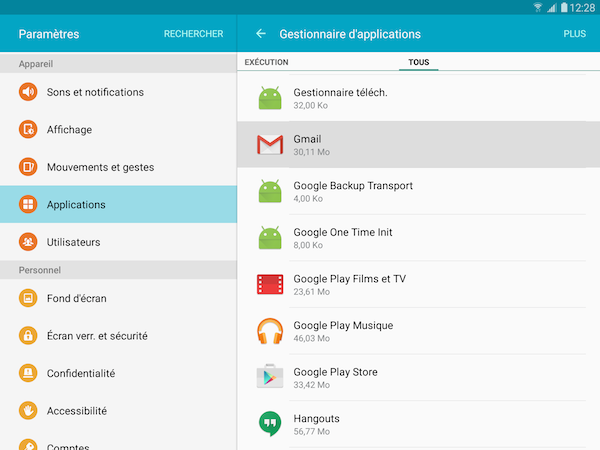Switch to the EXÉCUTION tab
The width and height of the screenshot is (600, 450).
point(266,62)
